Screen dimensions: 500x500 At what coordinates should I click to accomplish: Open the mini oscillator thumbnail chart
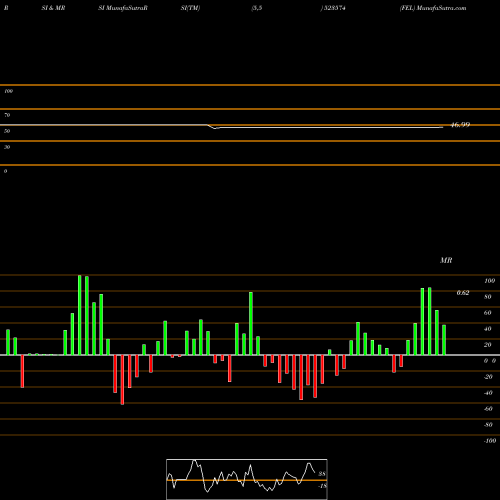[247, 479]
